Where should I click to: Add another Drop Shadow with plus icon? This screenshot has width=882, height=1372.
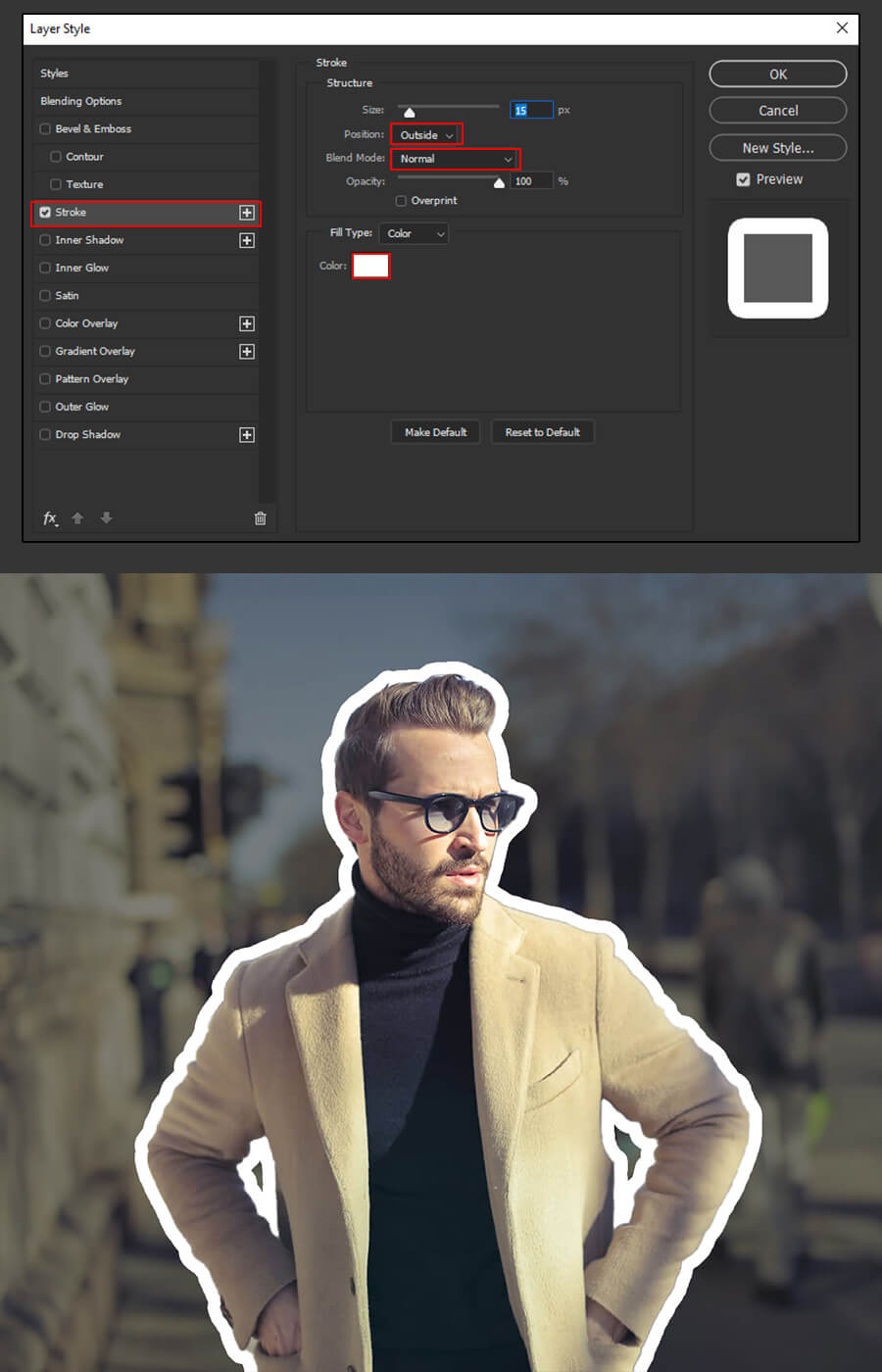coord(247,434)
